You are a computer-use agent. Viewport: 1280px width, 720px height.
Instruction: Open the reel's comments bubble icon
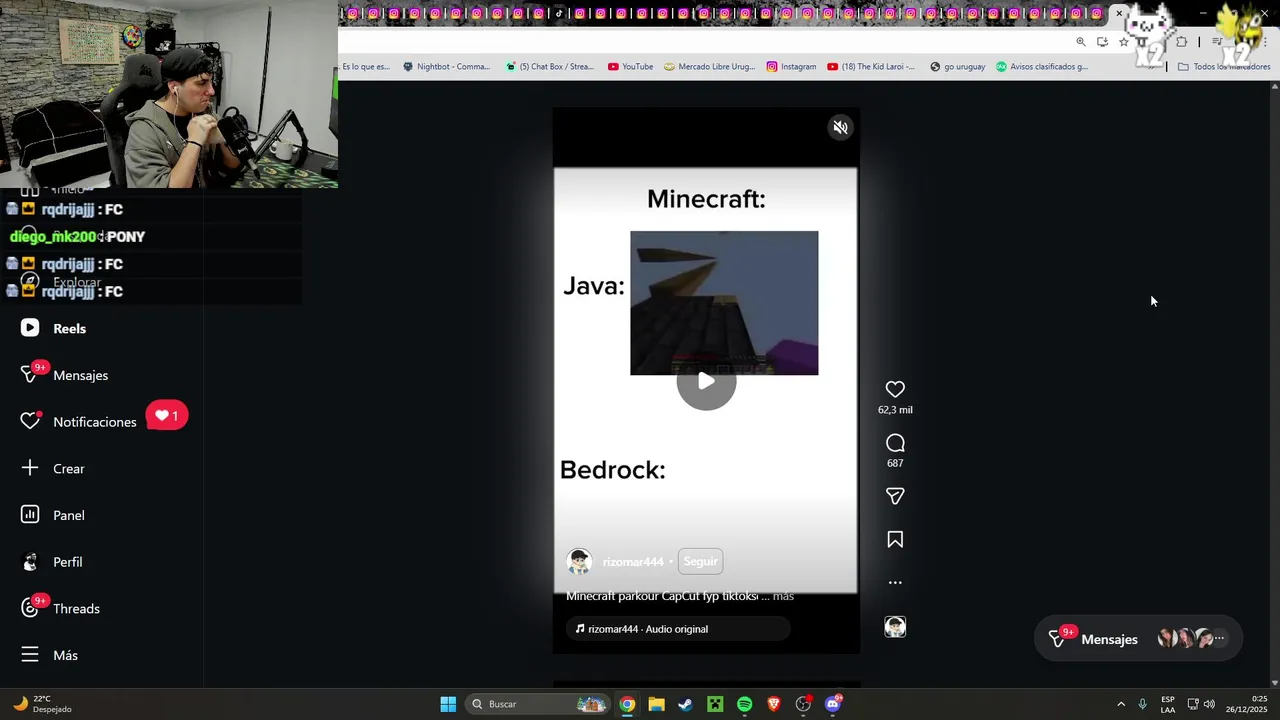[895, 443]
